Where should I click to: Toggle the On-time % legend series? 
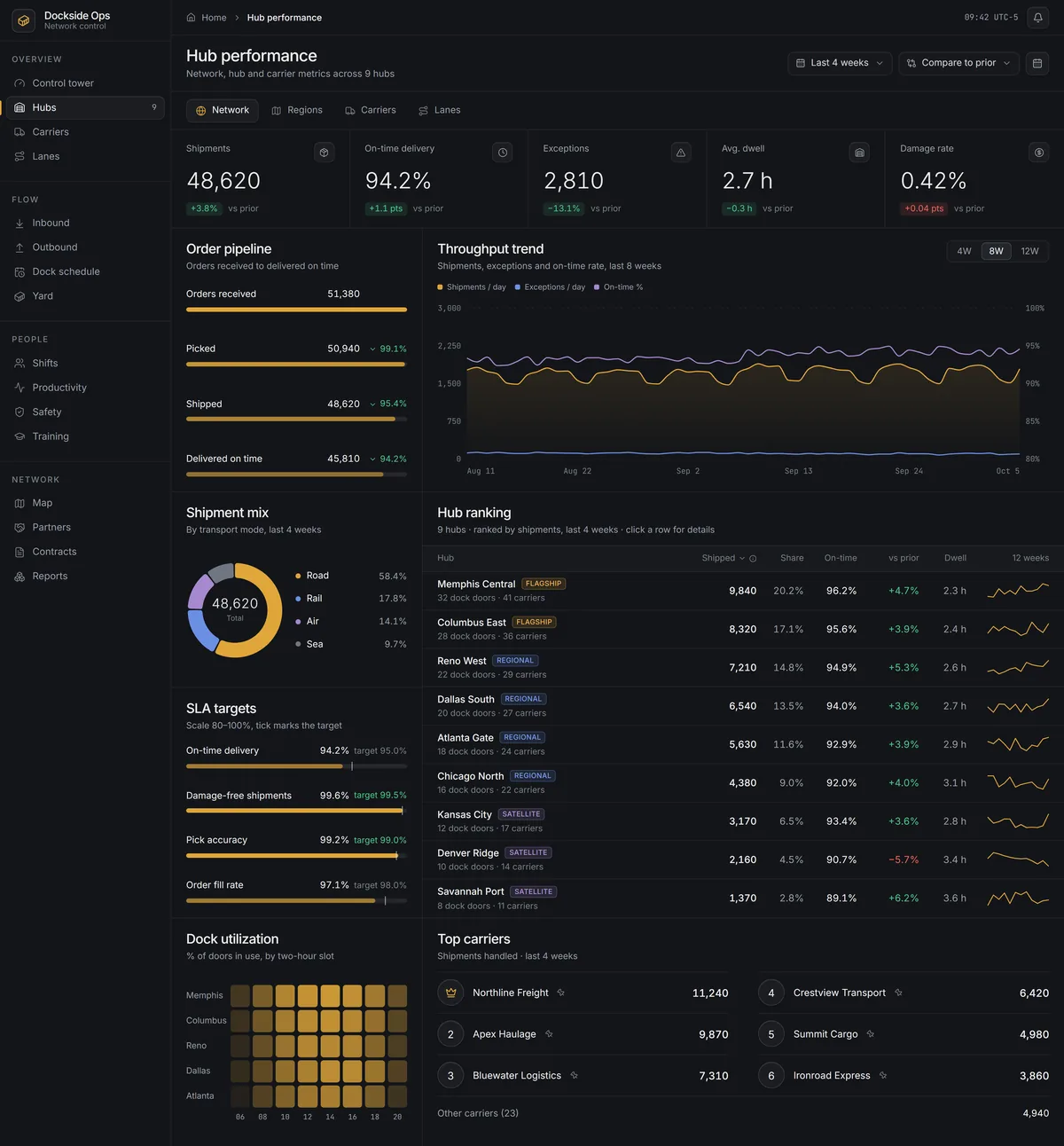pyautogui.click(x=619, y=287)
